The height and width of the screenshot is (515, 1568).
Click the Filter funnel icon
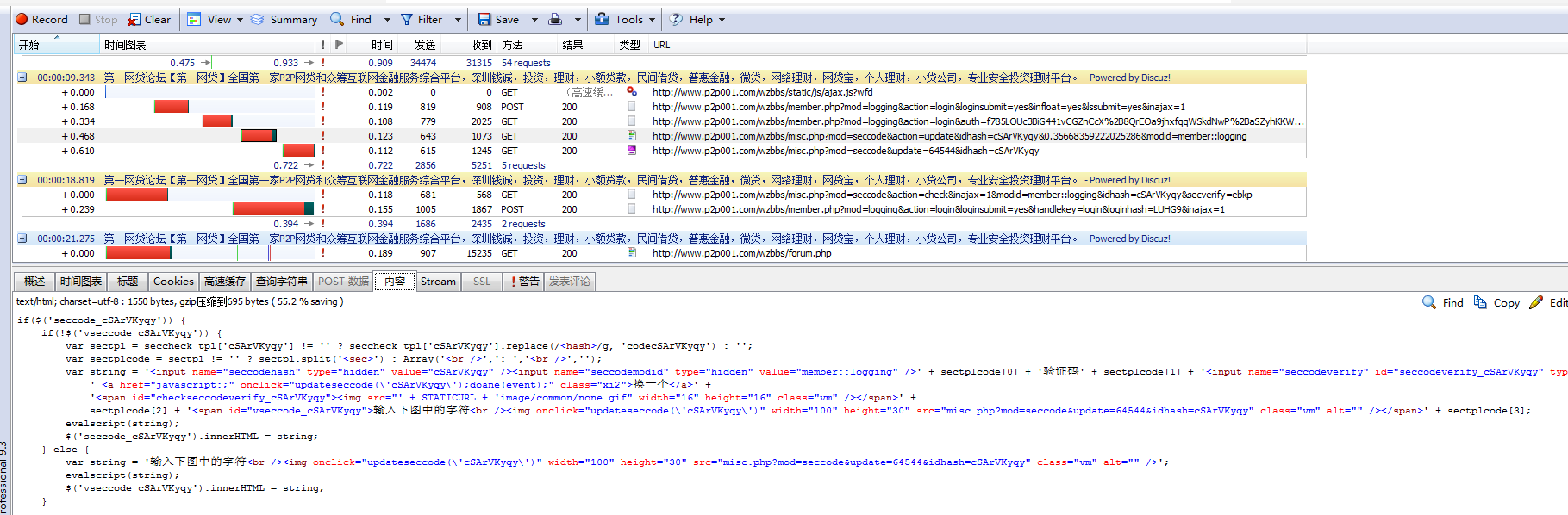pos(407,19)
